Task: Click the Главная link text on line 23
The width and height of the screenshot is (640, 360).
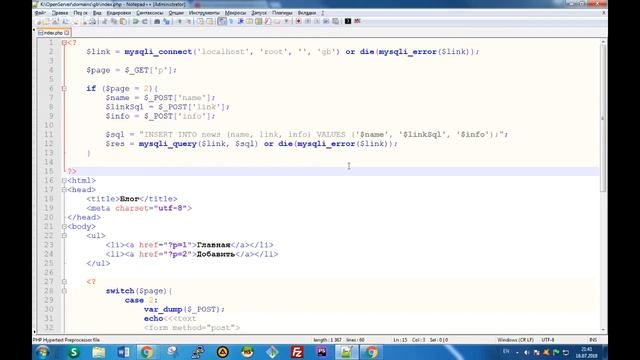Action: [213, 245]
